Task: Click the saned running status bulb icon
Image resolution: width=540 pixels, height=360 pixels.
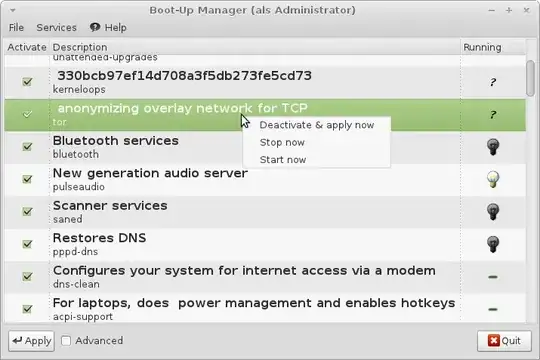Action: [x=493, y=212]
